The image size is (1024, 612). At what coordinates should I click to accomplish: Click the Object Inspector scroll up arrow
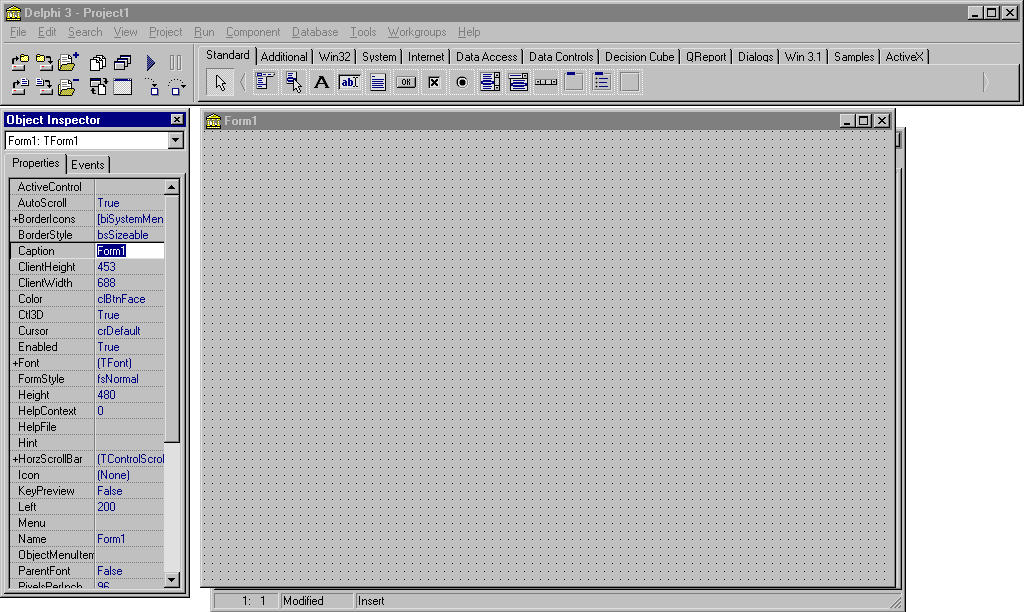coord(172,187)
